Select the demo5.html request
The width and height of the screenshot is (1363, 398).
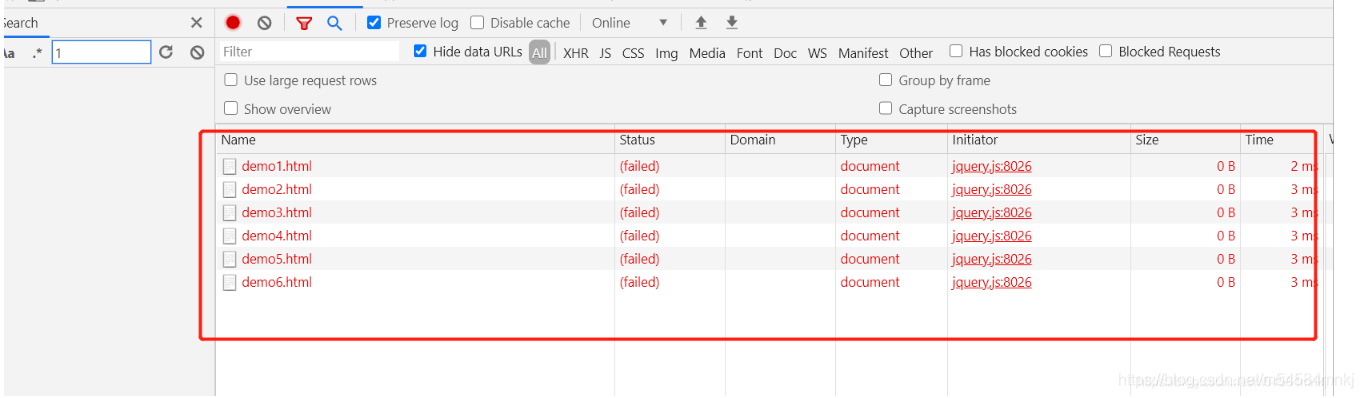tap(276, 259)
